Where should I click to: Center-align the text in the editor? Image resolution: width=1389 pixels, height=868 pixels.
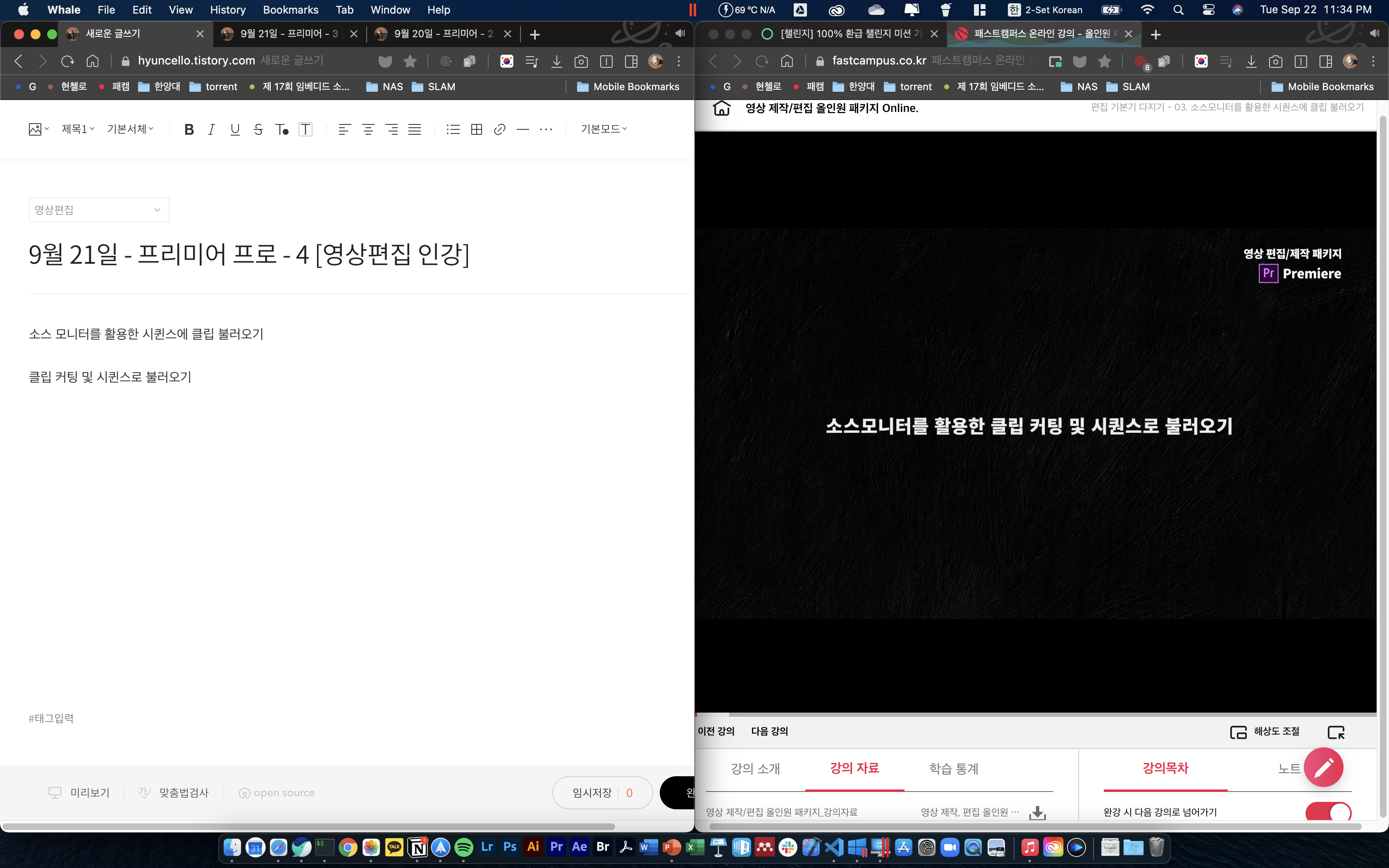tap(368, 129)
